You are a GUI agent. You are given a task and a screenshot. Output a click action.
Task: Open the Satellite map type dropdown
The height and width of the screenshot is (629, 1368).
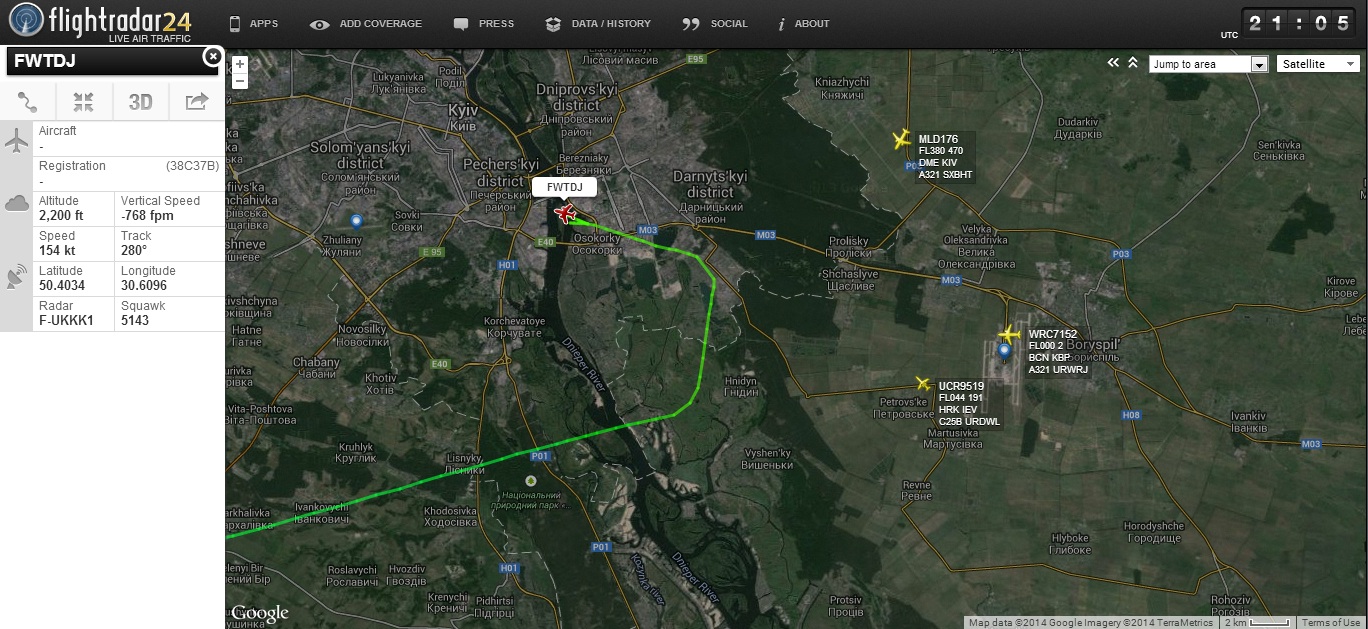(1318, 64)
